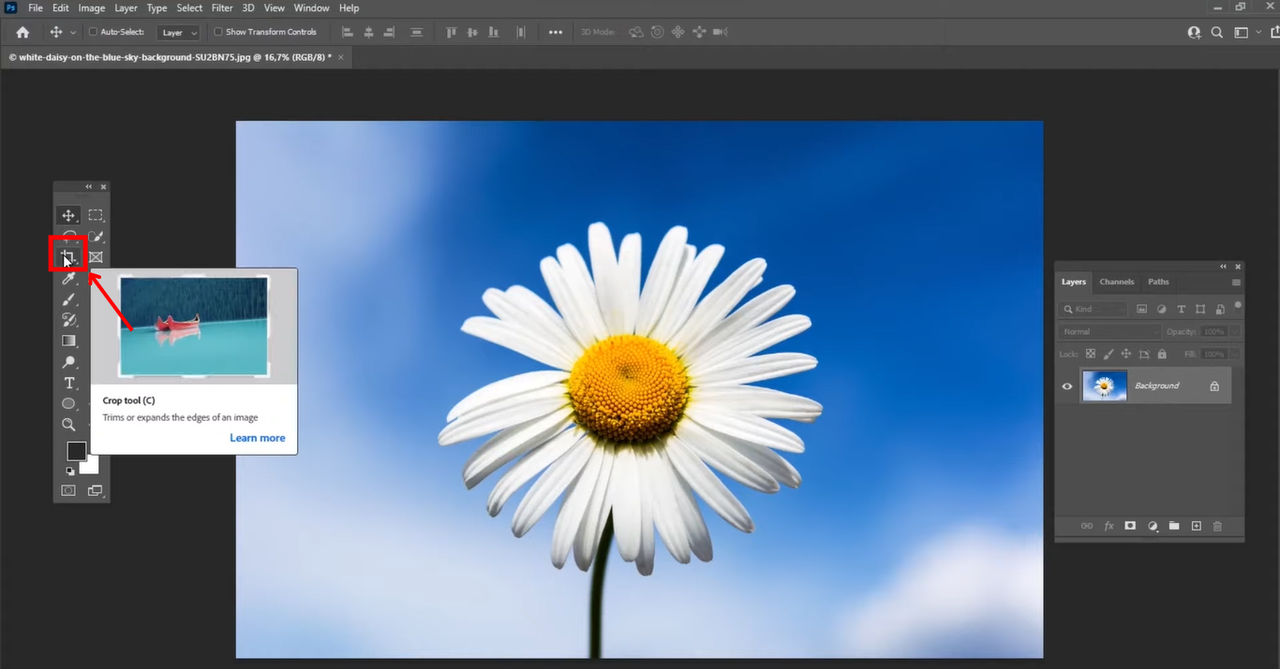The image size is (1280, 669).
Task: Select the Ellipse shape tool
Action: [x=69, y=404]
